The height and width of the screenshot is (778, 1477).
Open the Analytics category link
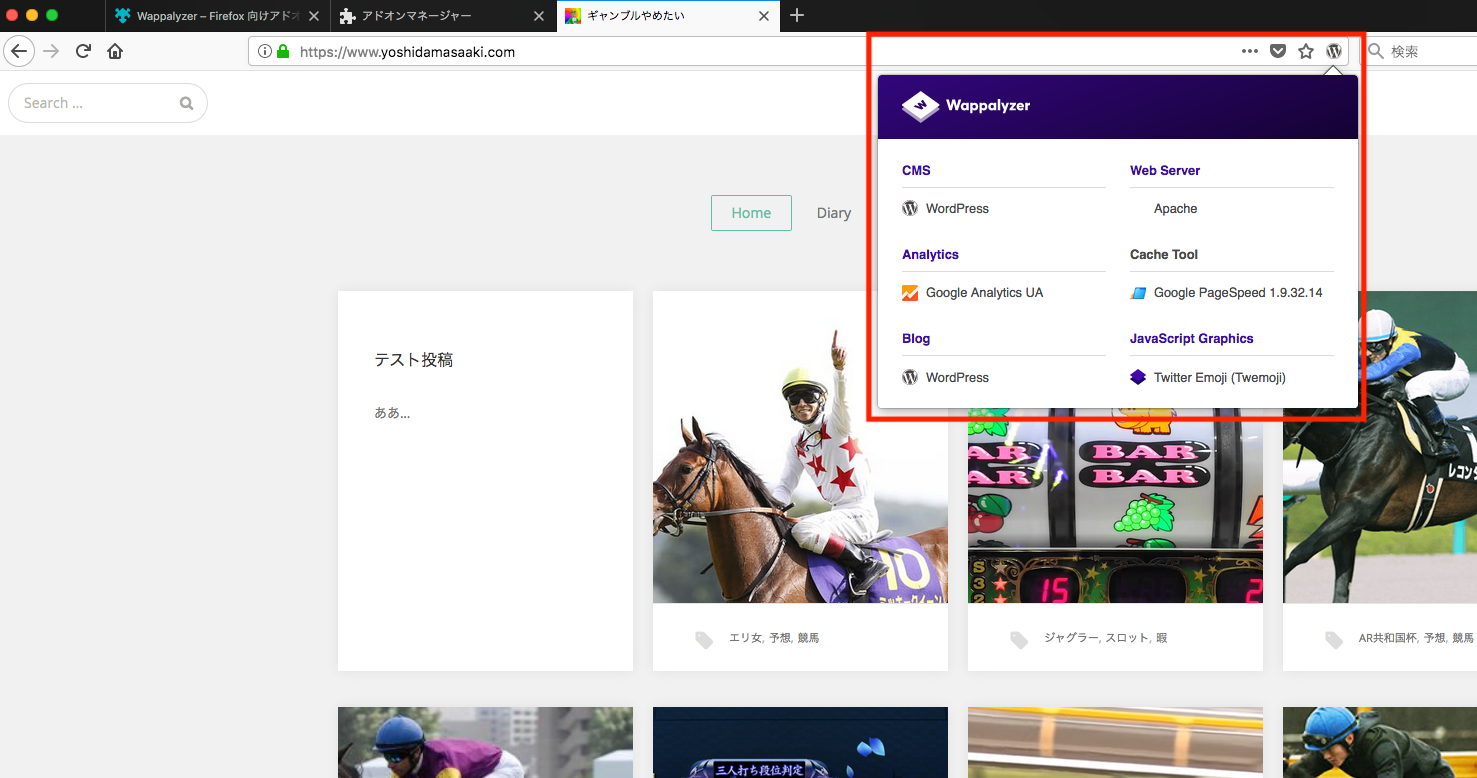point(930,254)
